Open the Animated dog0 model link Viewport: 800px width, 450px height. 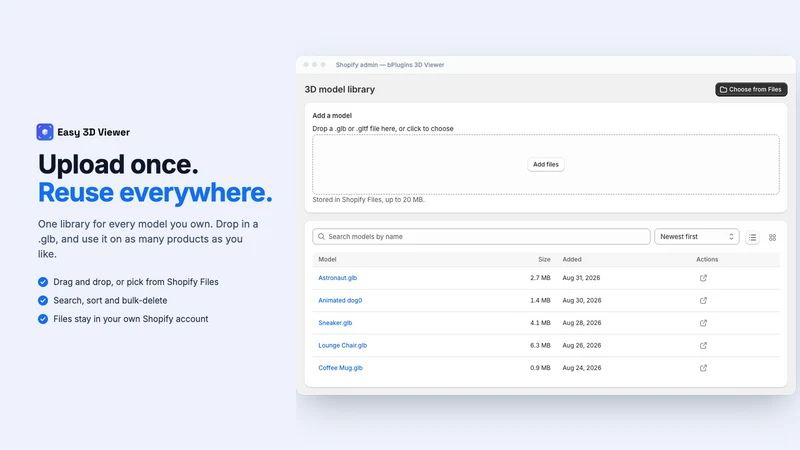pyautogui.click(x=340, y=301)
